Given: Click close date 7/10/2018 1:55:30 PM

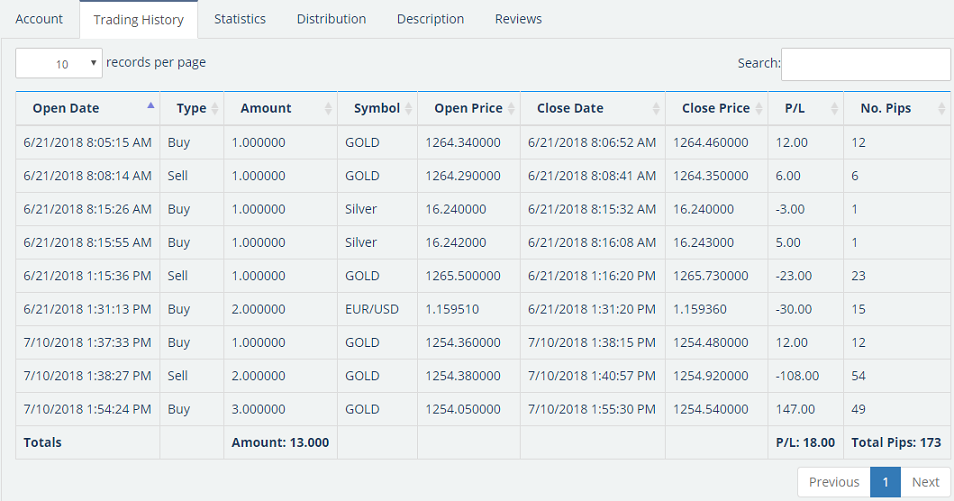Looking at the screenshot, I should click(593, 409).
